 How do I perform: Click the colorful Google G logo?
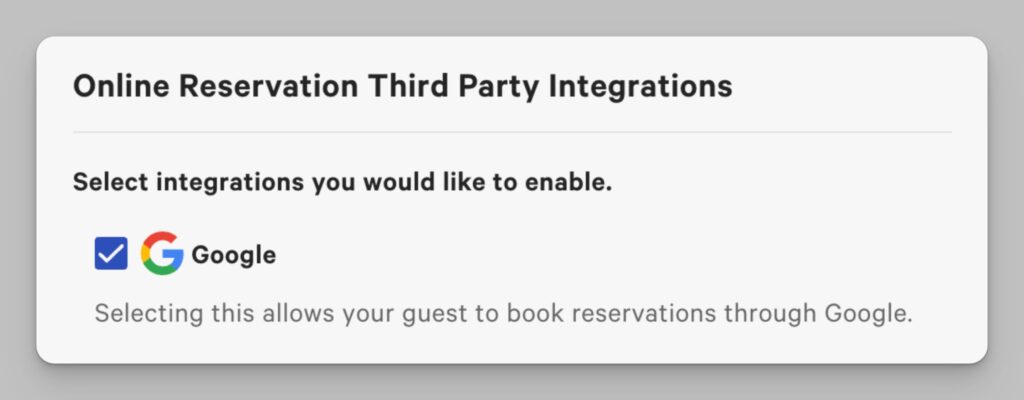pyautogui.click(x=162, y=253)
